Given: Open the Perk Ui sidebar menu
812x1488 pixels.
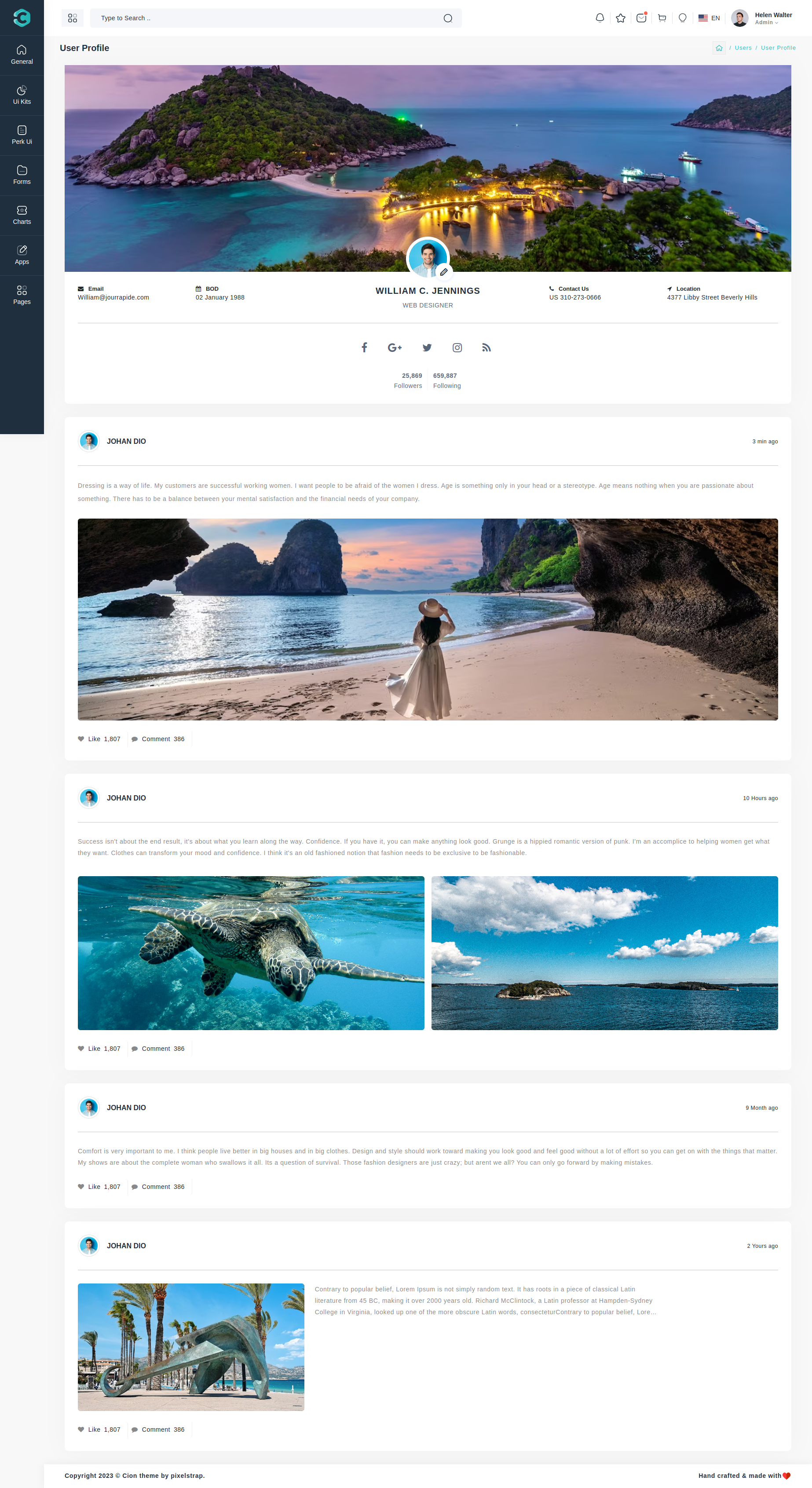Looking at the screenshot, I should pos(22,135).
